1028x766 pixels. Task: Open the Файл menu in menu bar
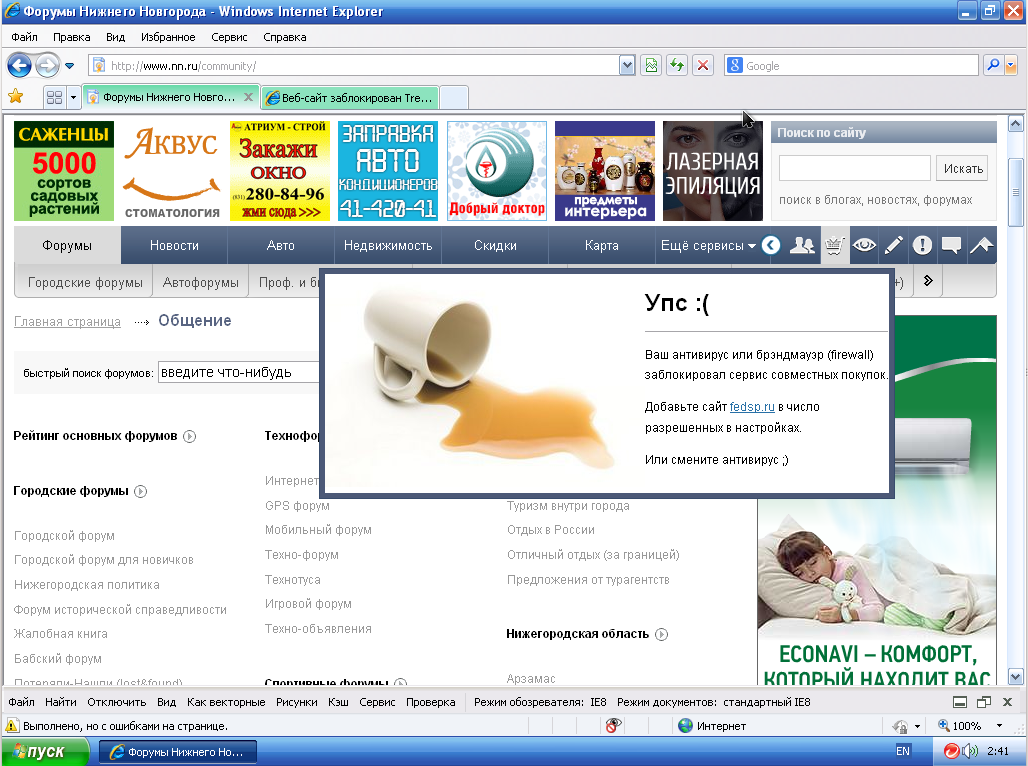coord(24,37)
